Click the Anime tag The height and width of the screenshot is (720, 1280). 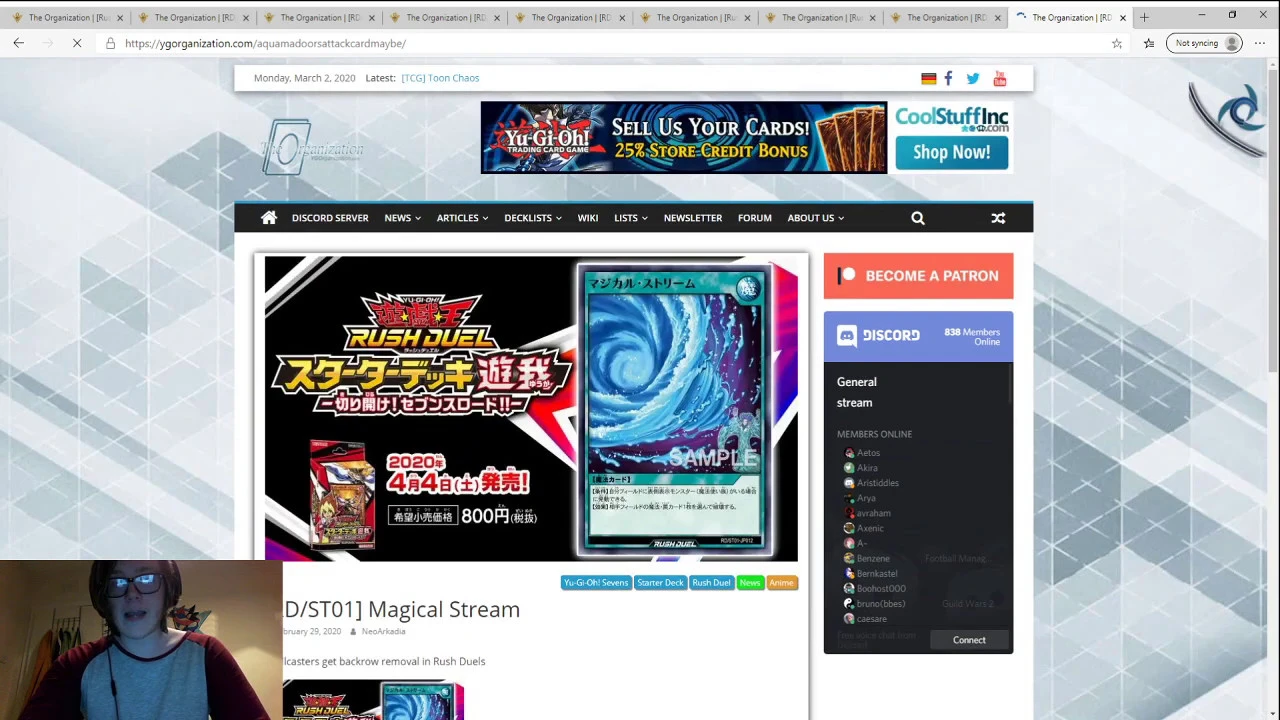click(x=781, y=583)
